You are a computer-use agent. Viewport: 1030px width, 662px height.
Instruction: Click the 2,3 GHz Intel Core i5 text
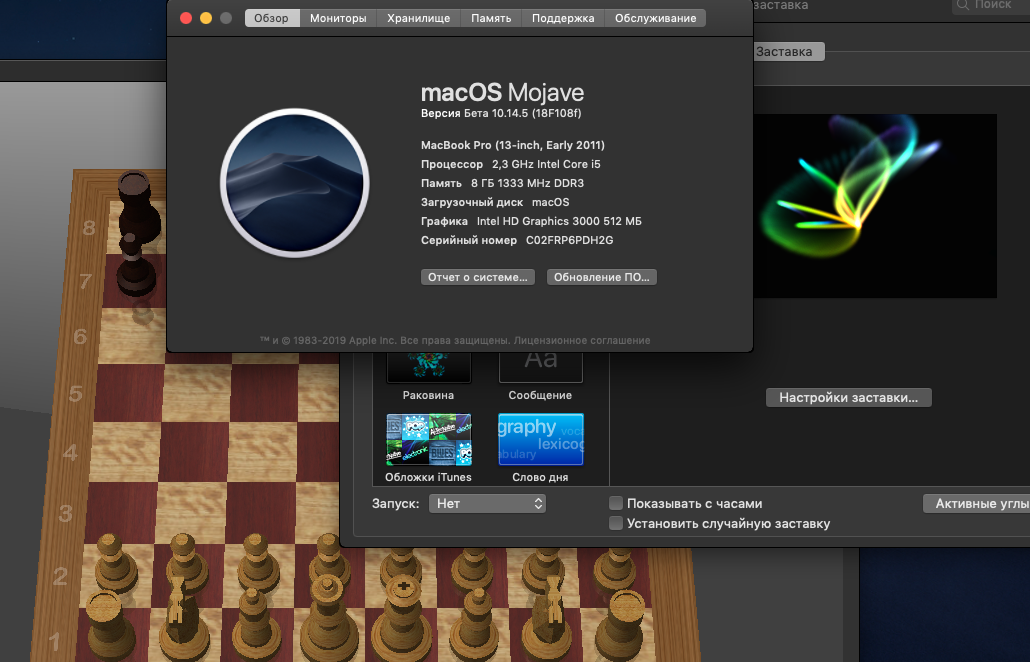[x=547, y=164]
